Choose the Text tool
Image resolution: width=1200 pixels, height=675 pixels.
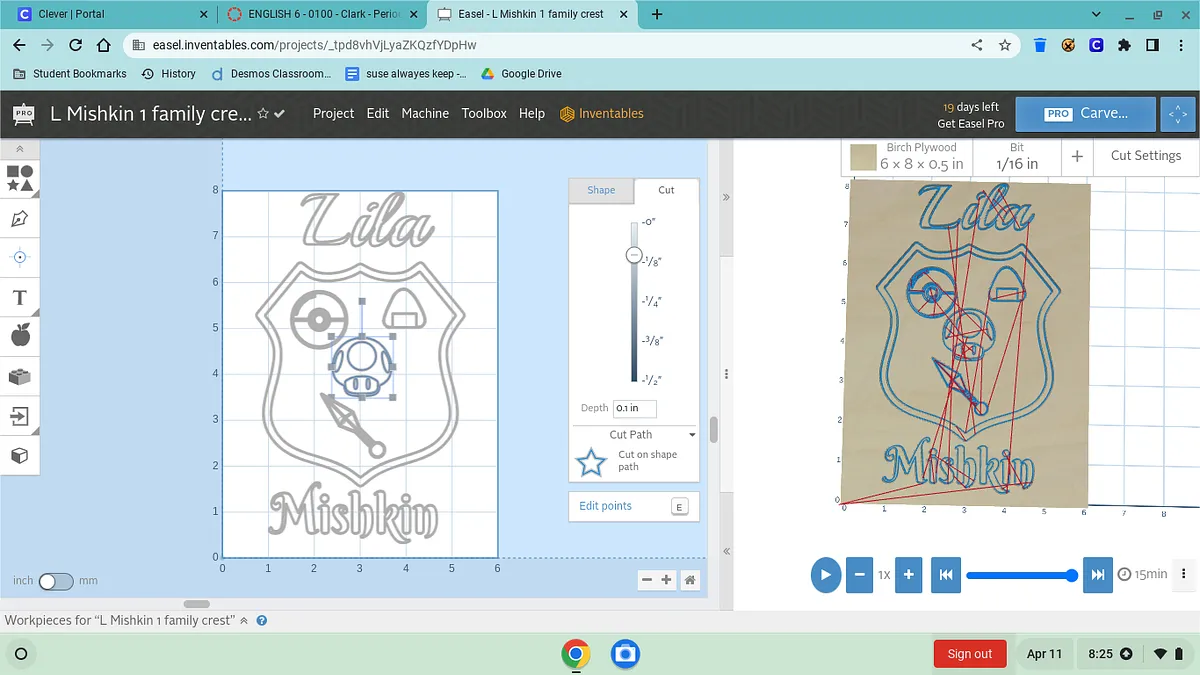pyautogui.click(x=20, y=298)
